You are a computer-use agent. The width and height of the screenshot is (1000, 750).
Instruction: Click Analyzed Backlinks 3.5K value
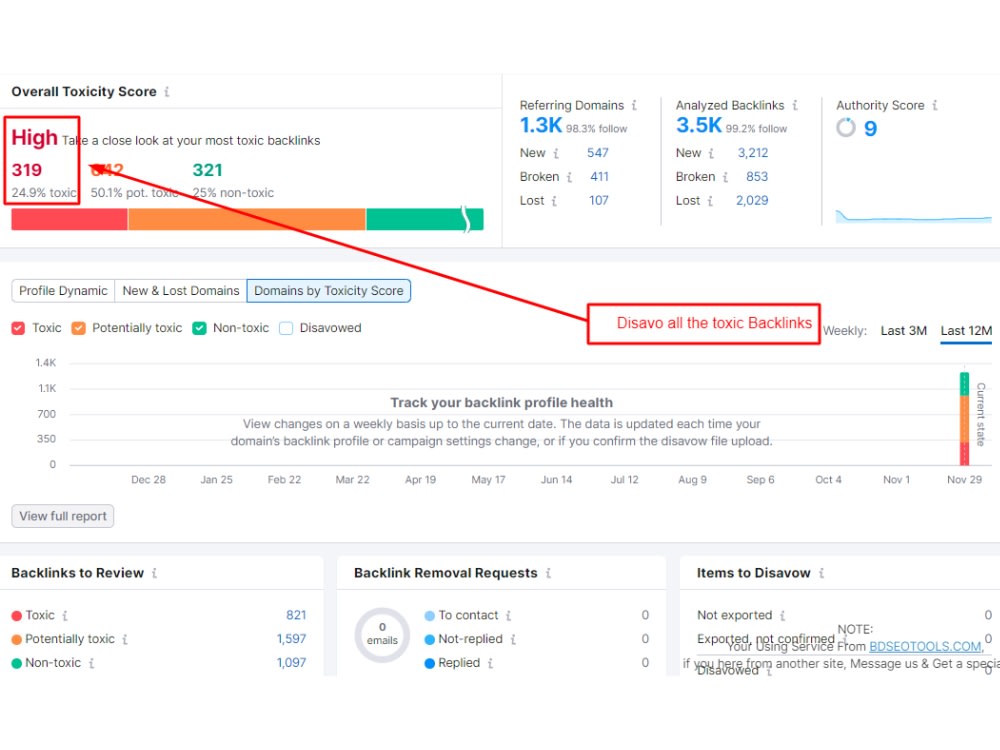(x=699, y=125)
